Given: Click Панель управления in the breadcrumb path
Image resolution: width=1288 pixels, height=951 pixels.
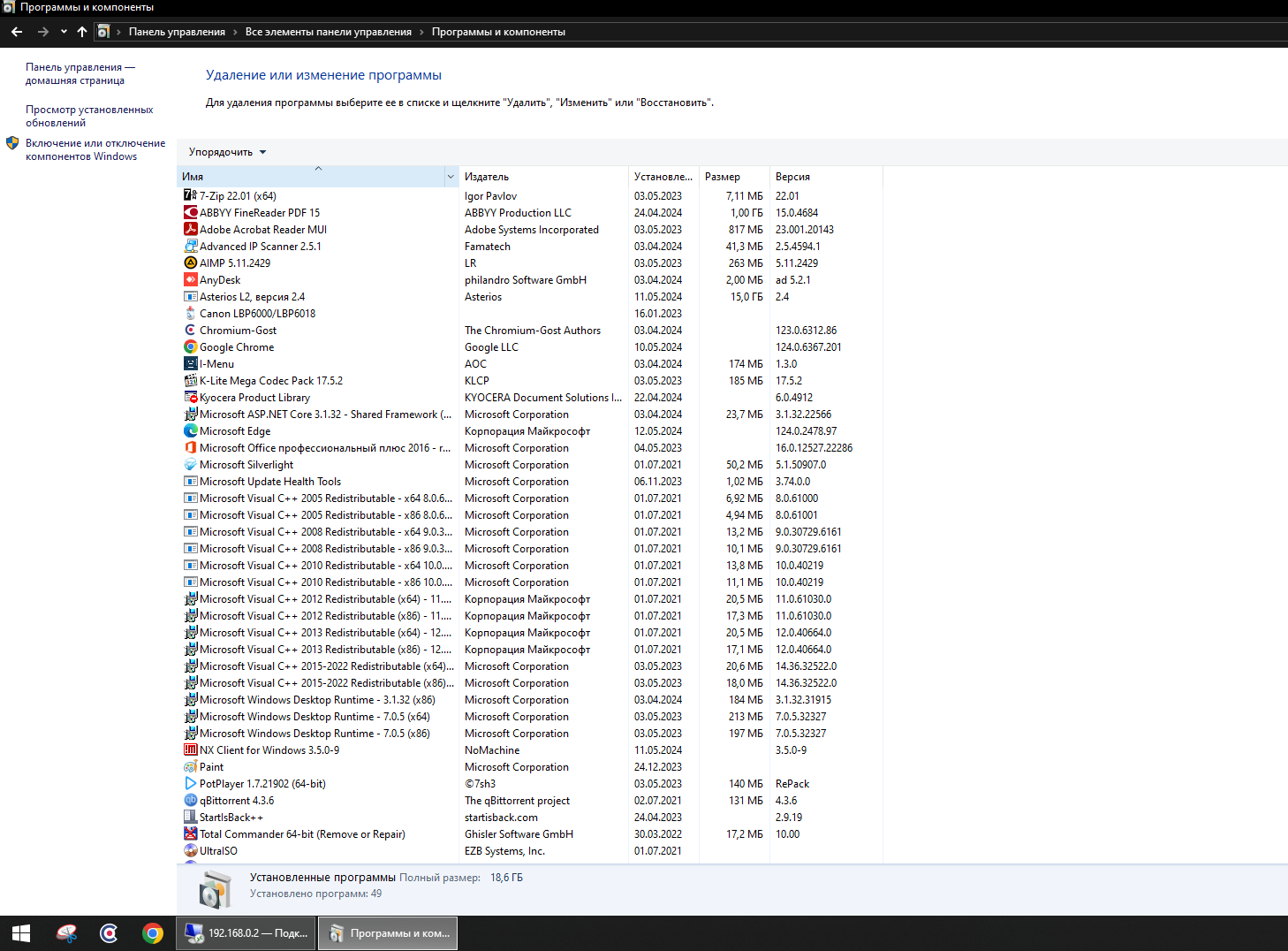Looking at the screenshot, I should [177, 32].
